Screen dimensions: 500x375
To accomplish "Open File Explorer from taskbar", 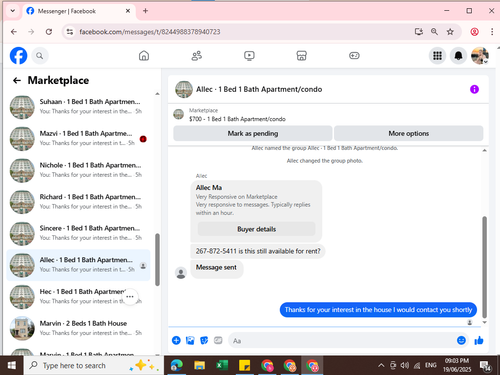I will coord(199,365).
